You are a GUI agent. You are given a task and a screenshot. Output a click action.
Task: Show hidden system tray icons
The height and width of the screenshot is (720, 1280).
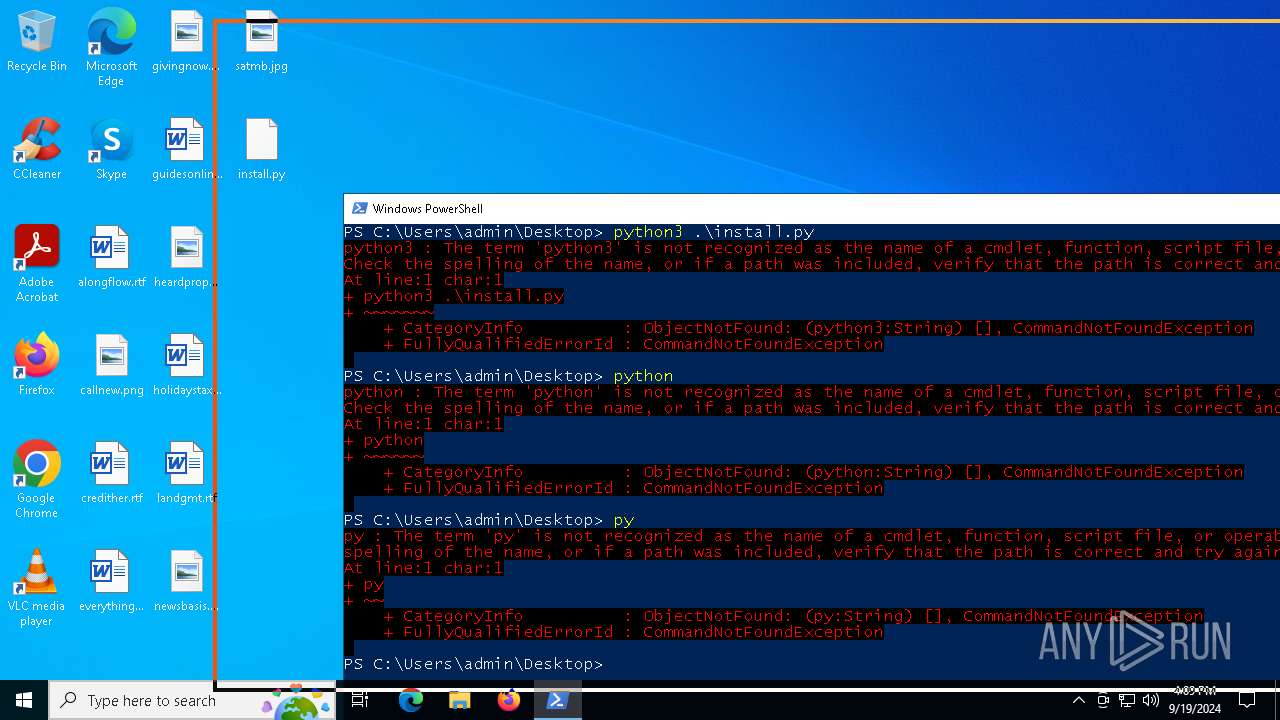coord(1078,700)
